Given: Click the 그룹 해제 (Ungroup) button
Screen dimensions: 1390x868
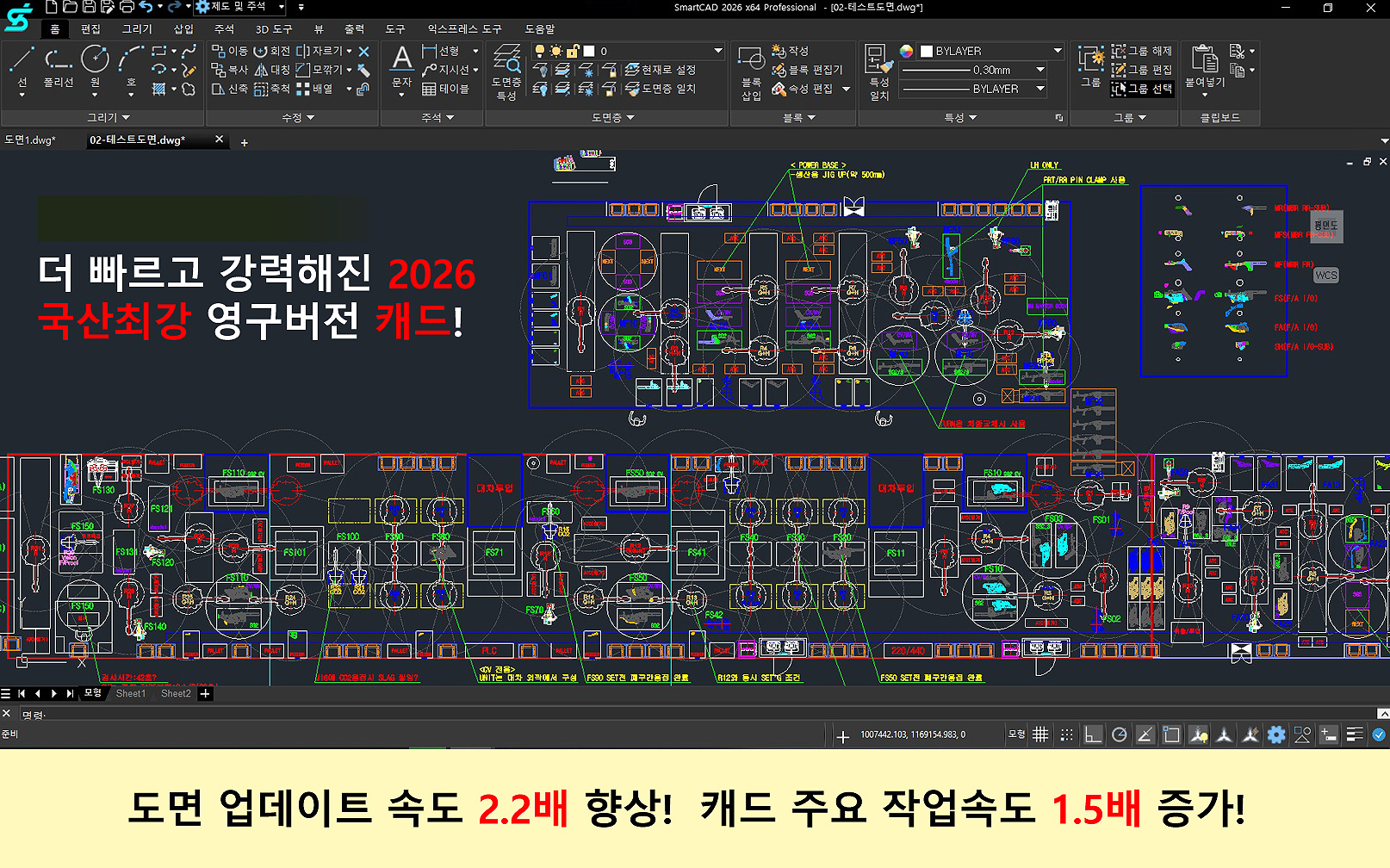Looking at the screenshot, I should (x=1142, y=51).
